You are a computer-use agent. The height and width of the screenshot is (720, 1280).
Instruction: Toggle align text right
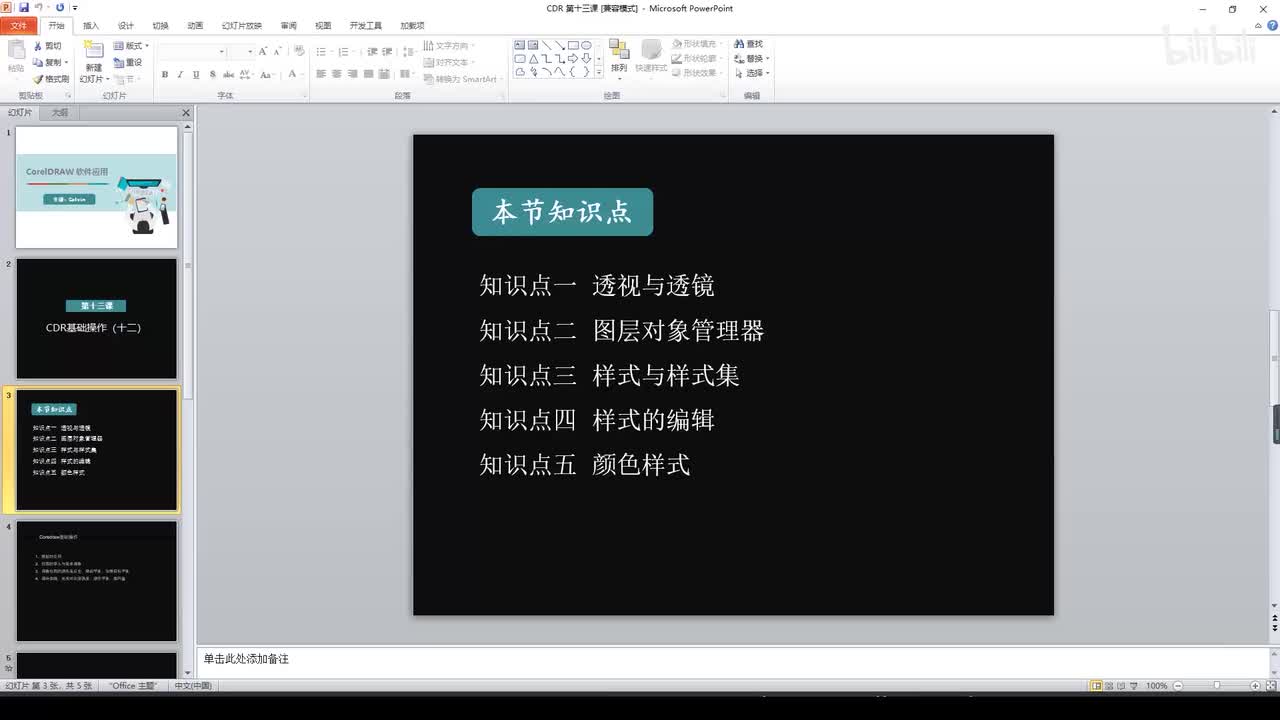pyautogui.click(x=353, y=74)
